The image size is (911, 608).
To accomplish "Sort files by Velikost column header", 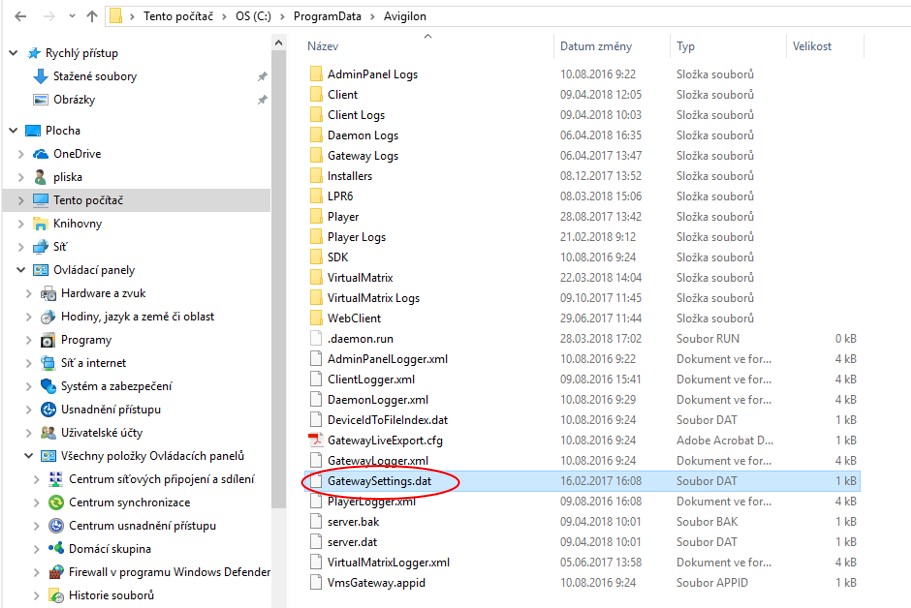I will click(x=812, y=46).
